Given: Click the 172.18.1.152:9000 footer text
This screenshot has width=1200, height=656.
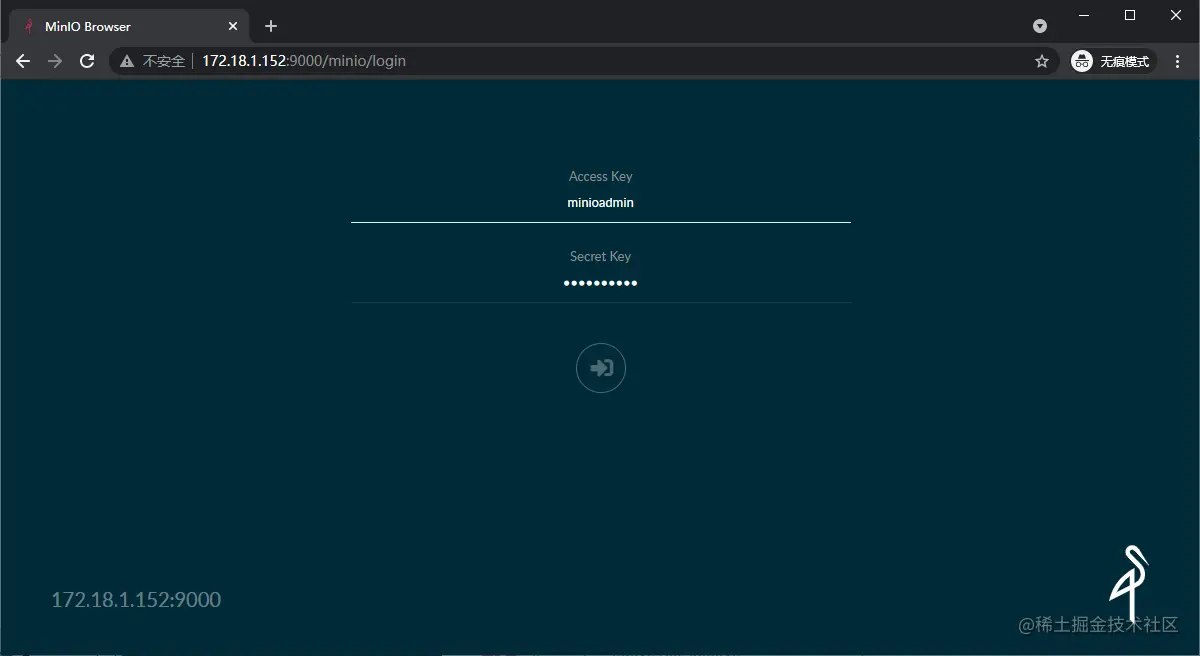Looking at the screenshot, I should [x=136, y=600].
